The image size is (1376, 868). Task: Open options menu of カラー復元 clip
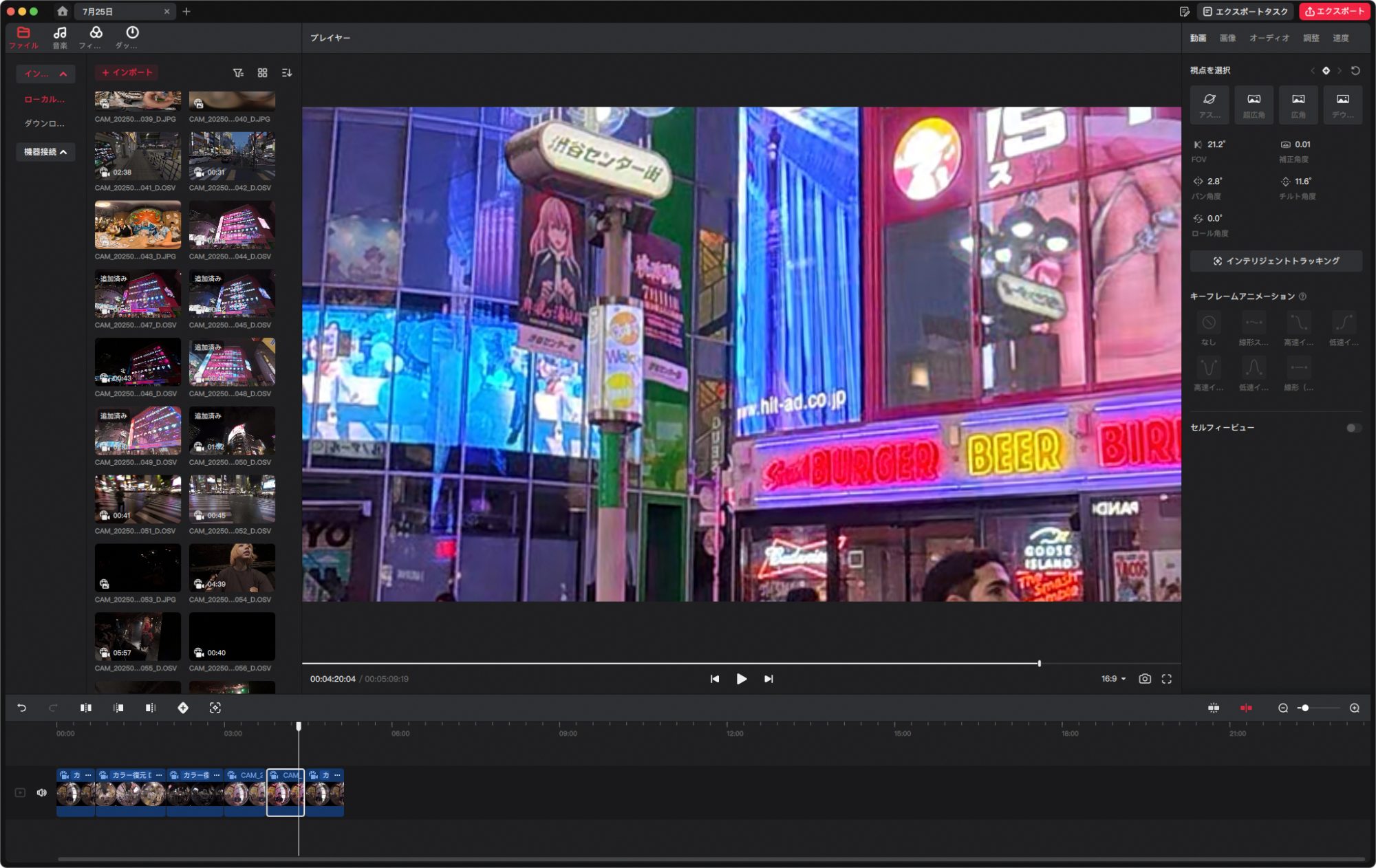point(159,775)
